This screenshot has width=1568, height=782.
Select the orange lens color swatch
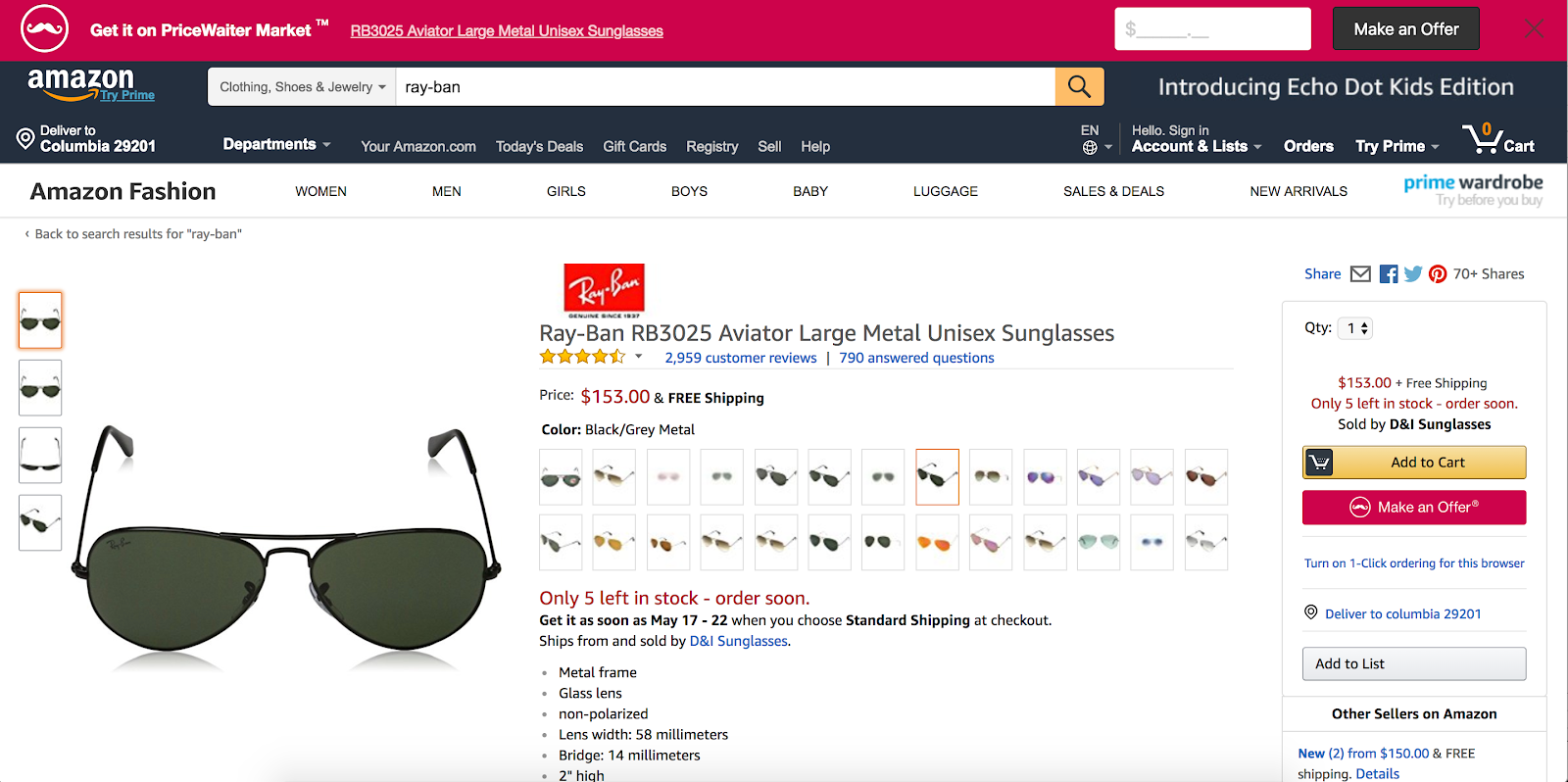937,543
